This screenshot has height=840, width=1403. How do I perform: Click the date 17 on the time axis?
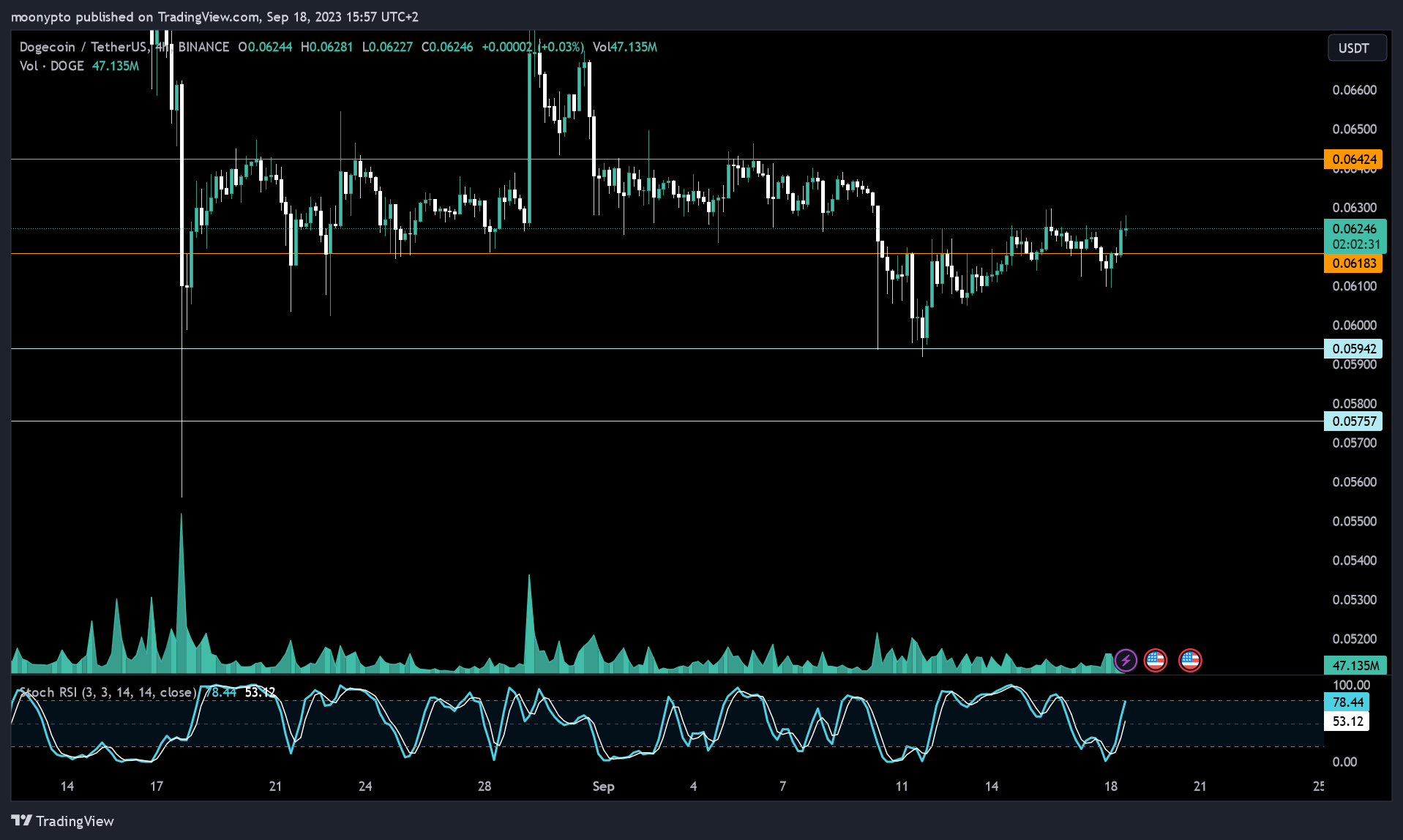(x=157, y=787)
